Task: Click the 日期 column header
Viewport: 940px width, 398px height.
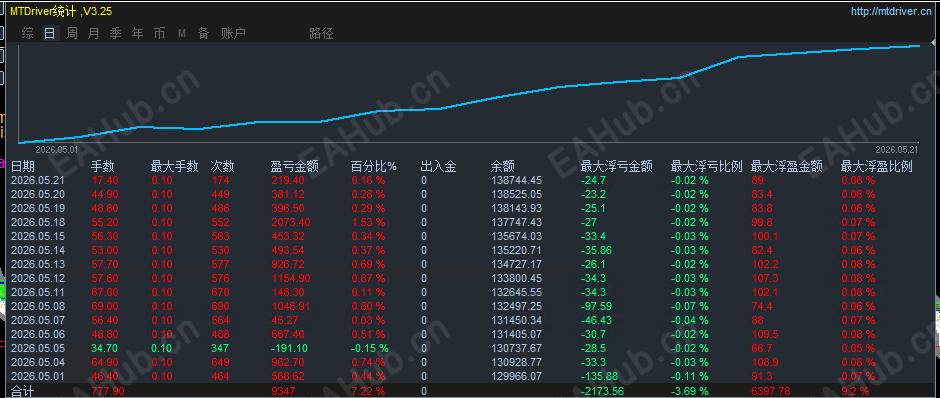Action: [x=23, y=167]
